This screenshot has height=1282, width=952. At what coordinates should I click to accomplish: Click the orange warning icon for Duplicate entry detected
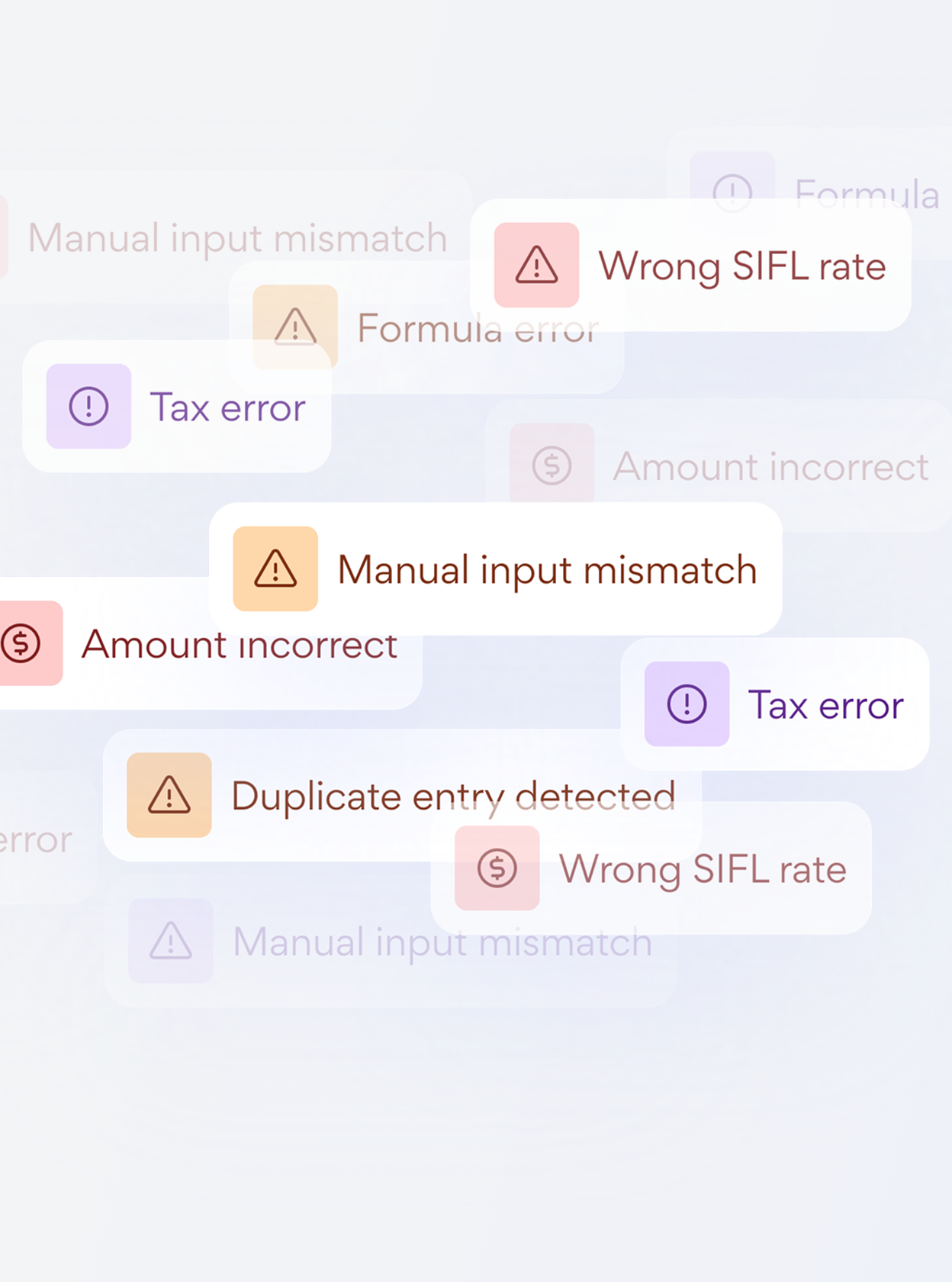point(169,795)
